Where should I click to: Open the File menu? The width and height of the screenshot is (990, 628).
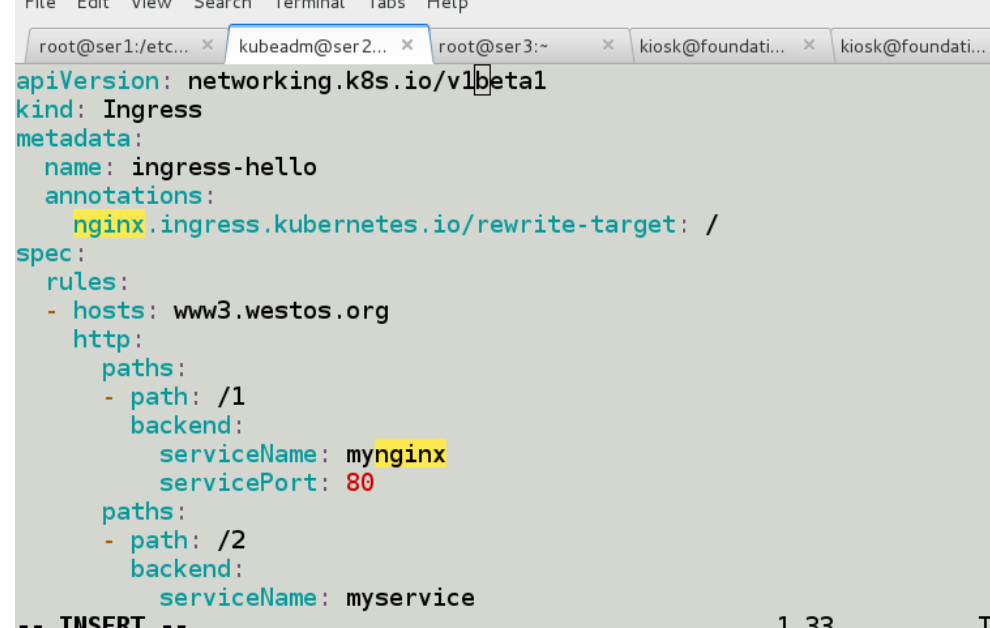(x=39, y=5)
